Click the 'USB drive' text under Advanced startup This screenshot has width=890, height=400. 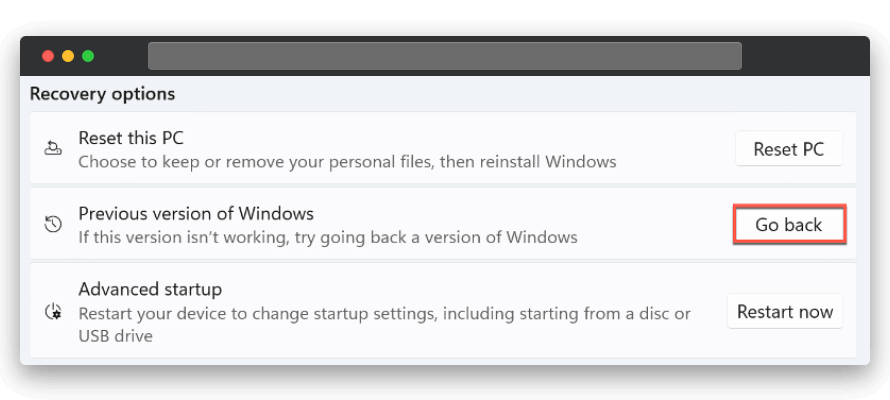(x=116, y=336)
